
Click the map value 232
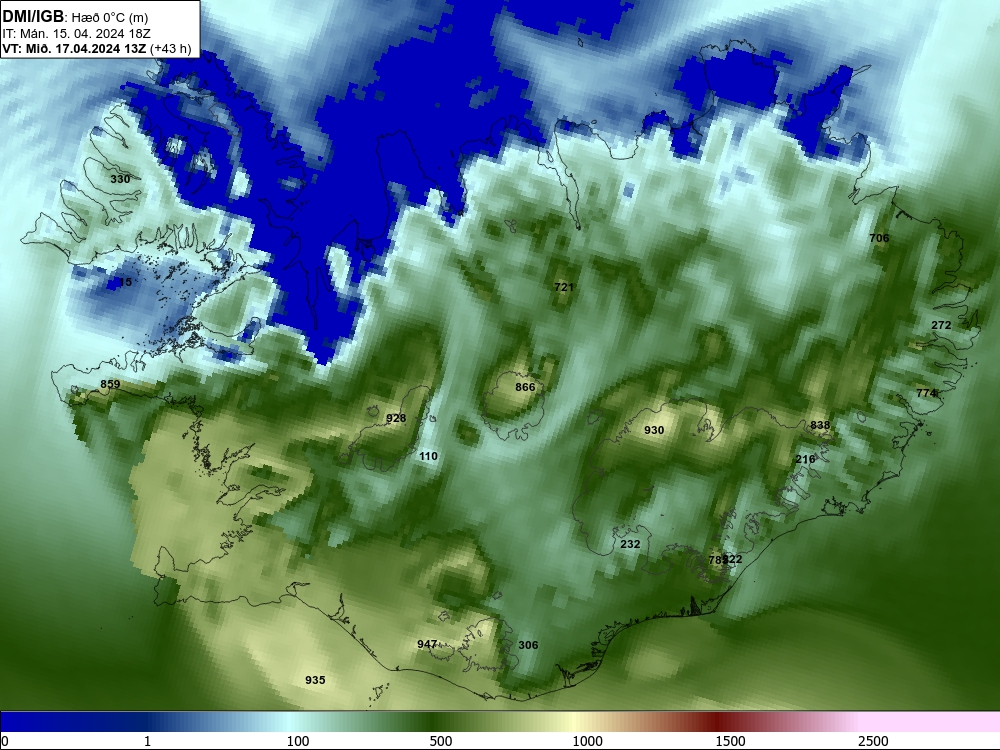[x=630, y=545]
